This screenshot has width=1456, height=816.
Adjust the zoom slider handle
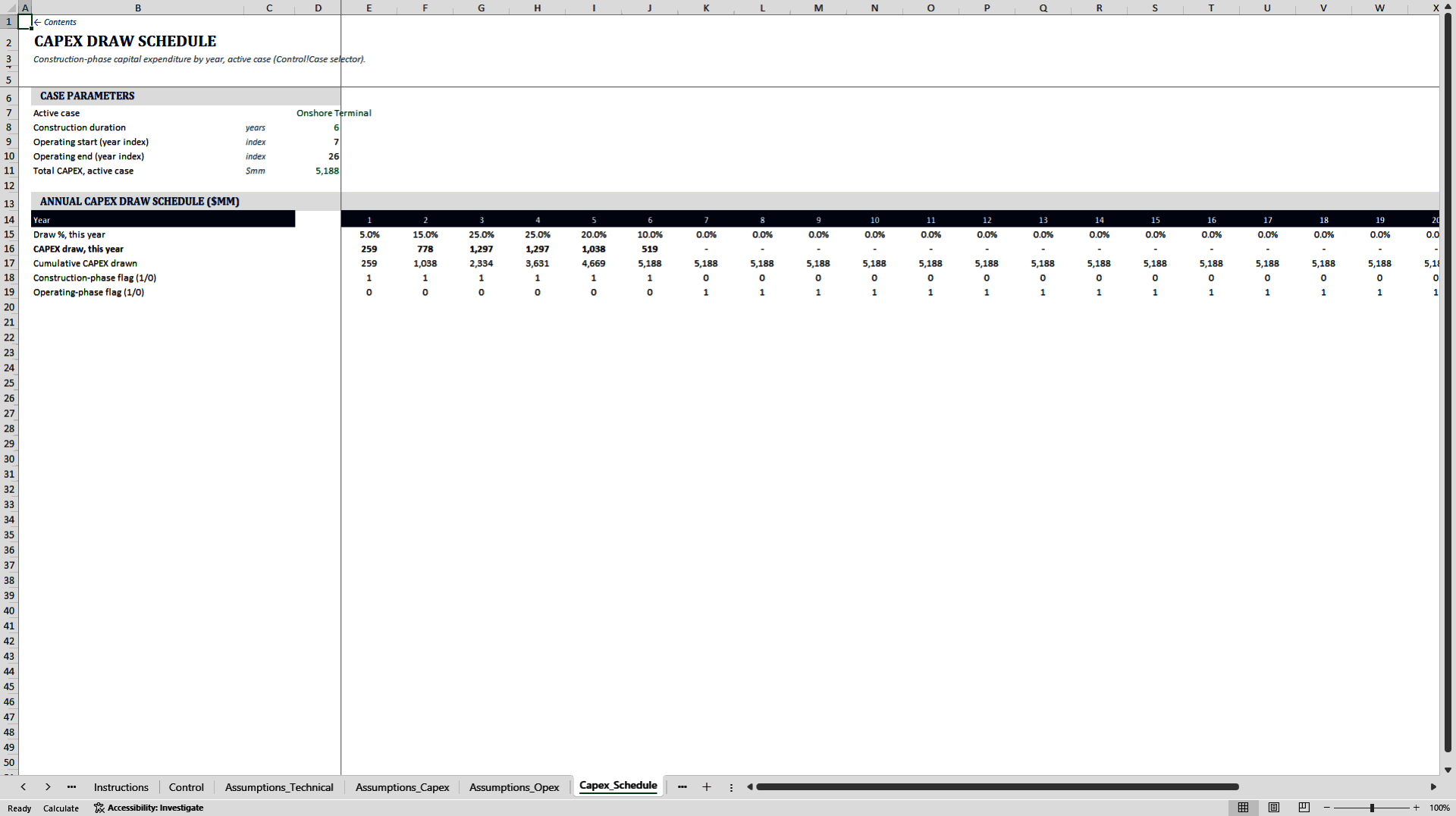1372,808
